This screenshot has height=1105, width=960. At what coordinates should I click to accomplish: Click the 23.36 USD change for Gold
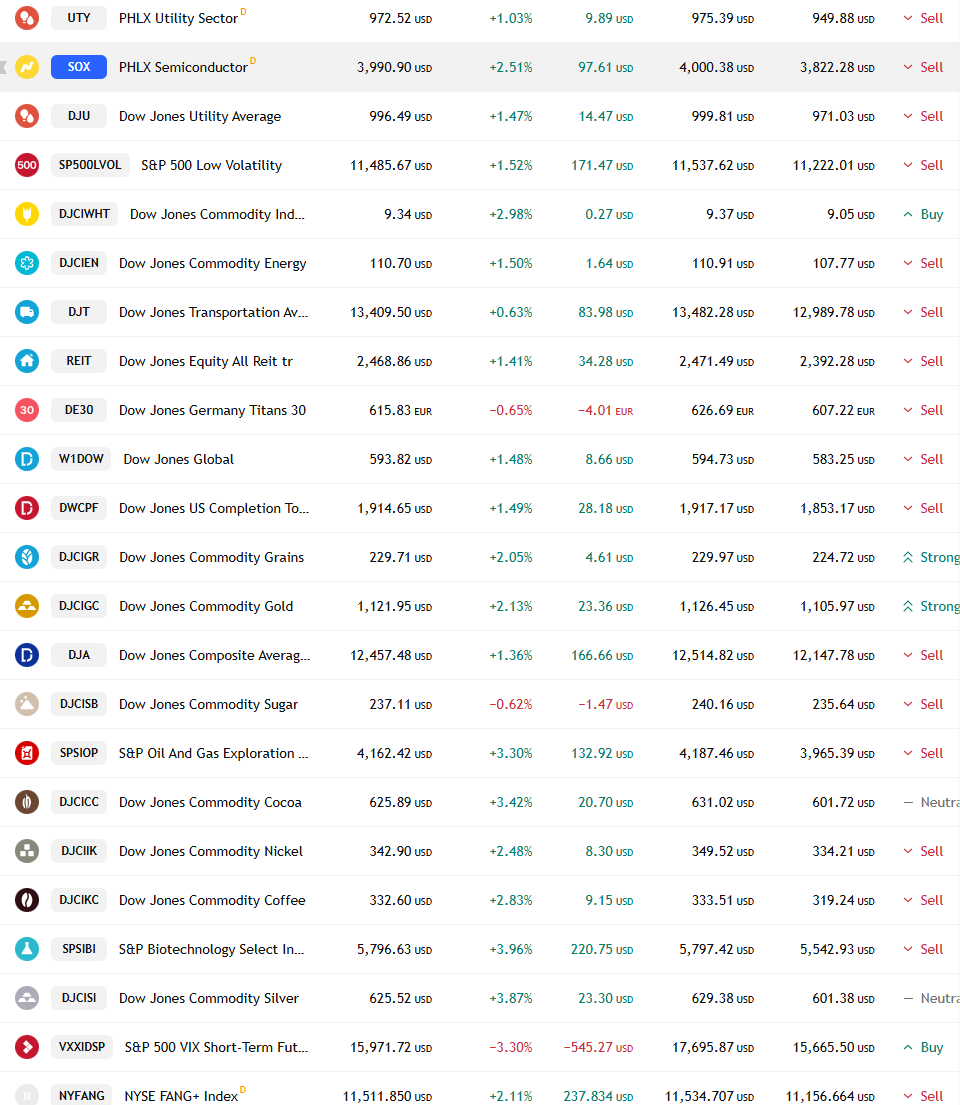point(605,606)
